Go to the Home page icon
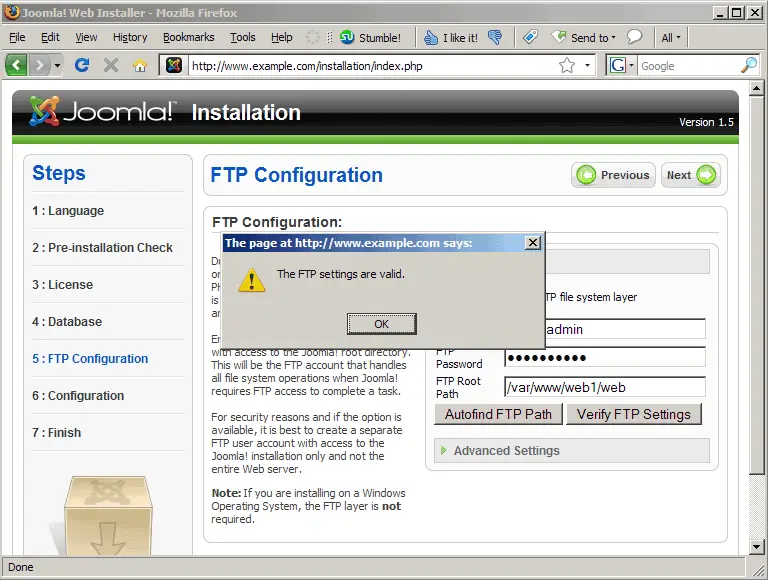This screenshot has height=580, width=768. pos(140,65)
